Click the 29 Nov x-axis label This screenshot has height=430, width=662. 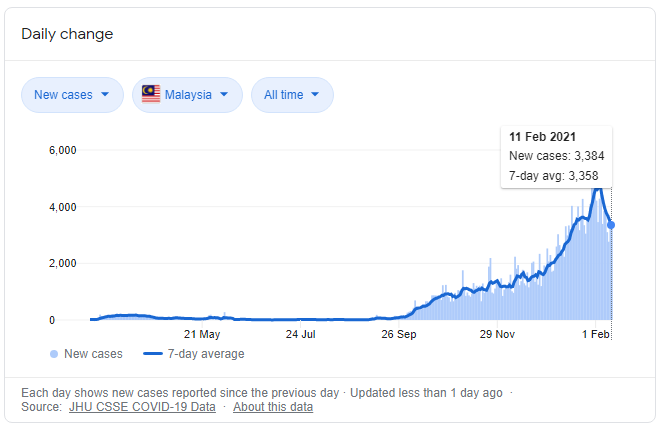tap(496, 334)
